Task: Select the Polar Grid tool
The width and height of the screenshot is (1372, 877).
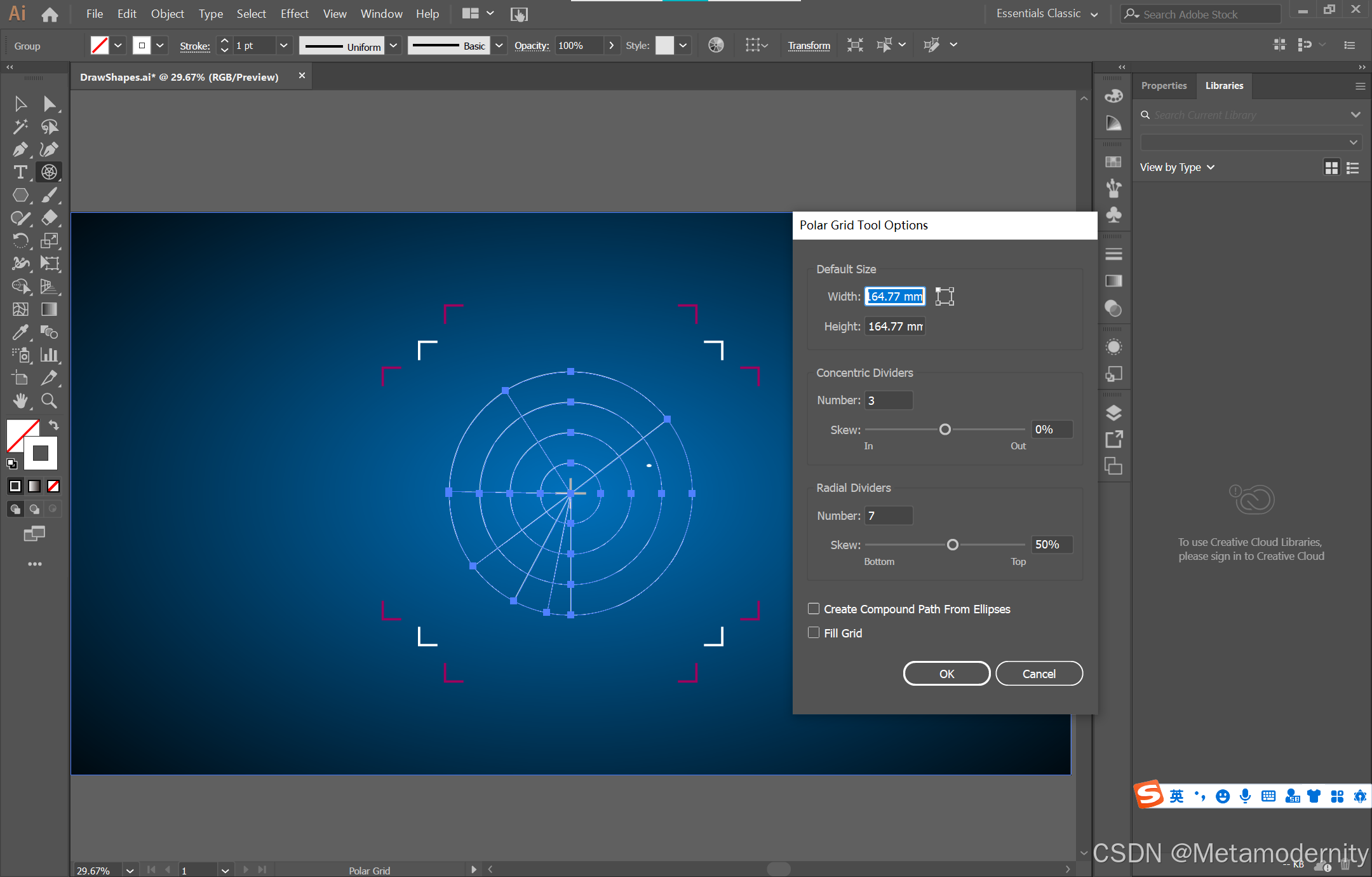Action: tap(49, 172)
